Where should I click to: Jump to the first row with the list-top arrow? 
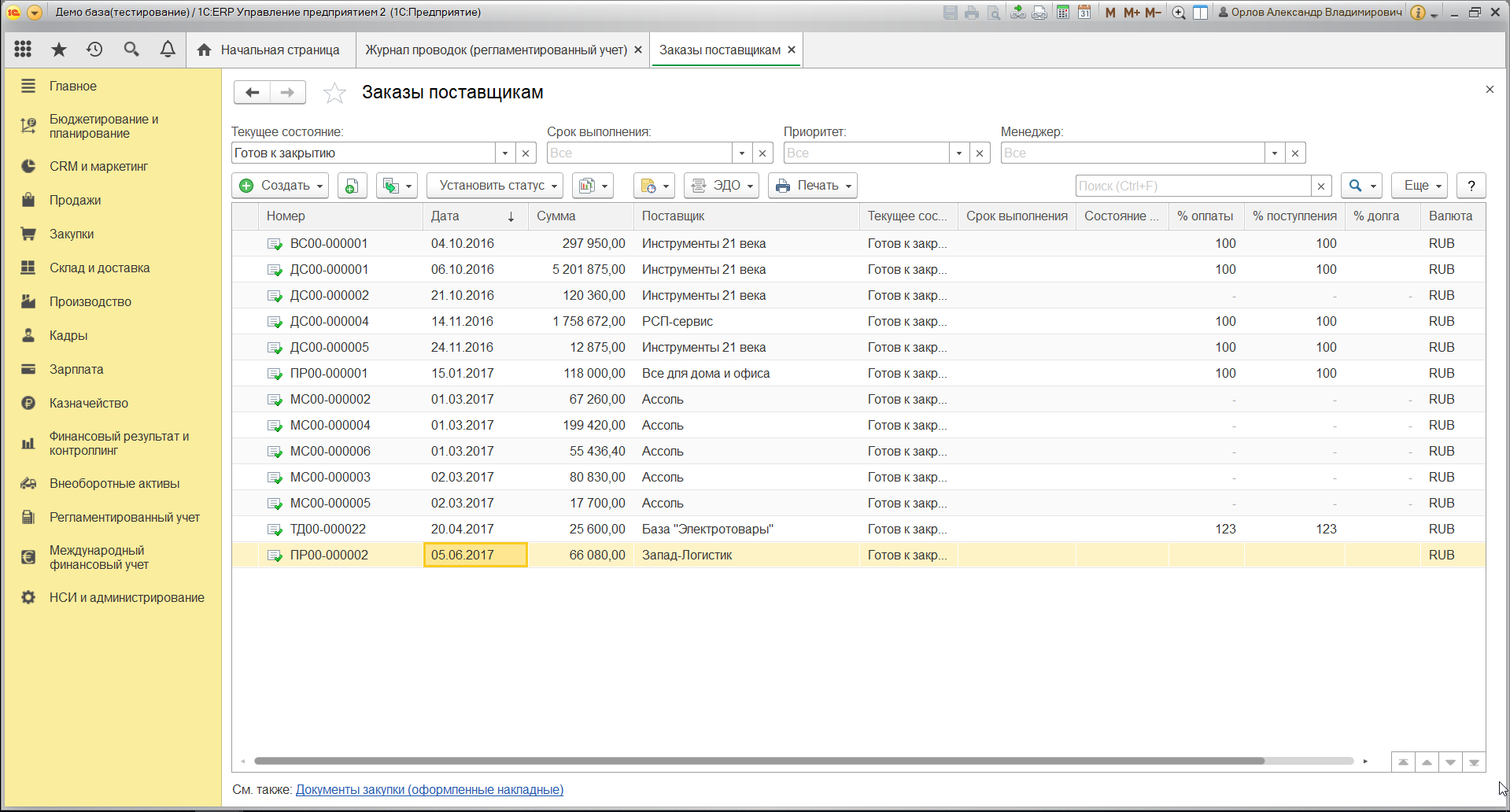(1403, 762)
